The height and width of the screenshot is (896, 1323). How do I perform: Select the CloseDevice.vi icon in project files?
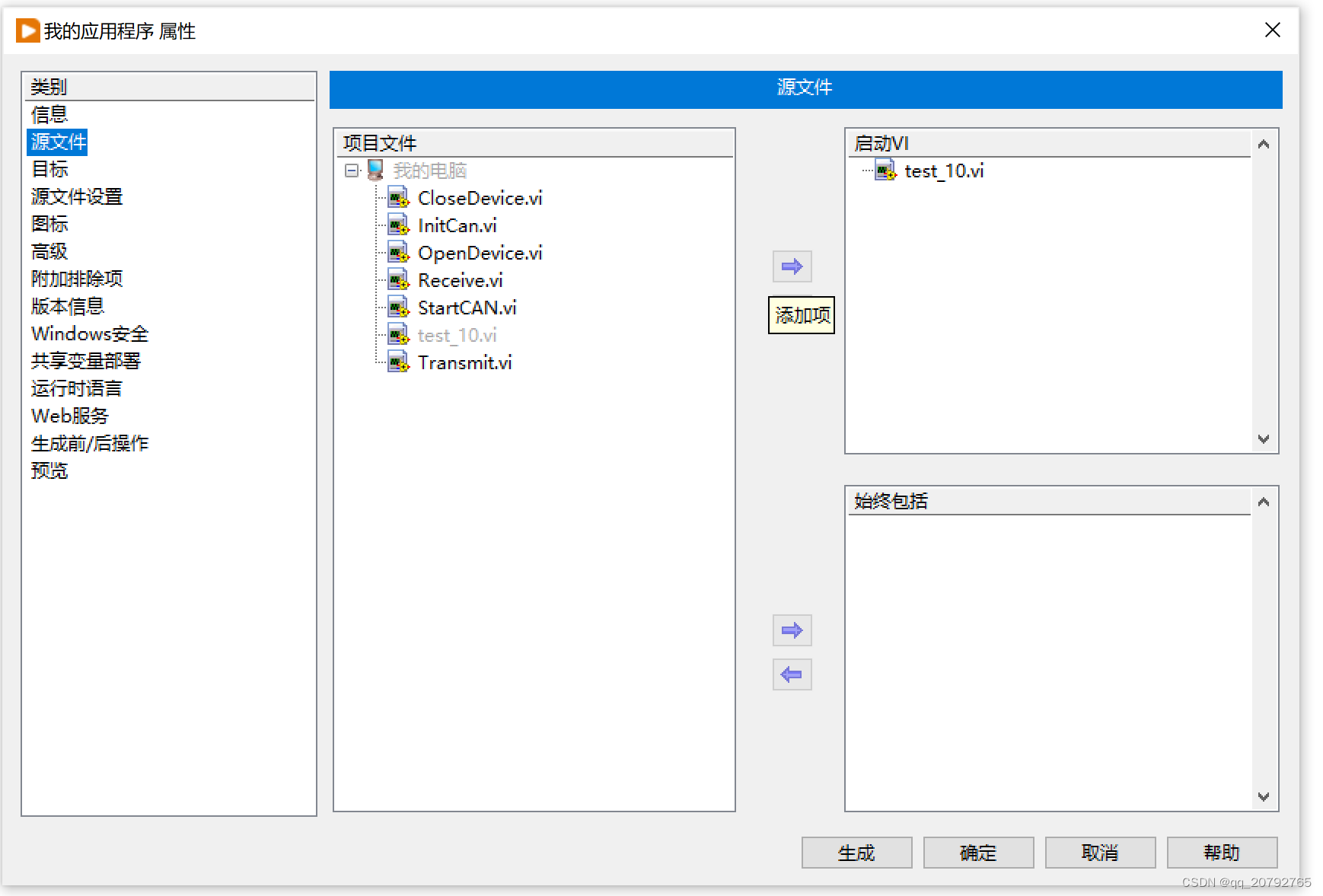click(x=399, y=198)
